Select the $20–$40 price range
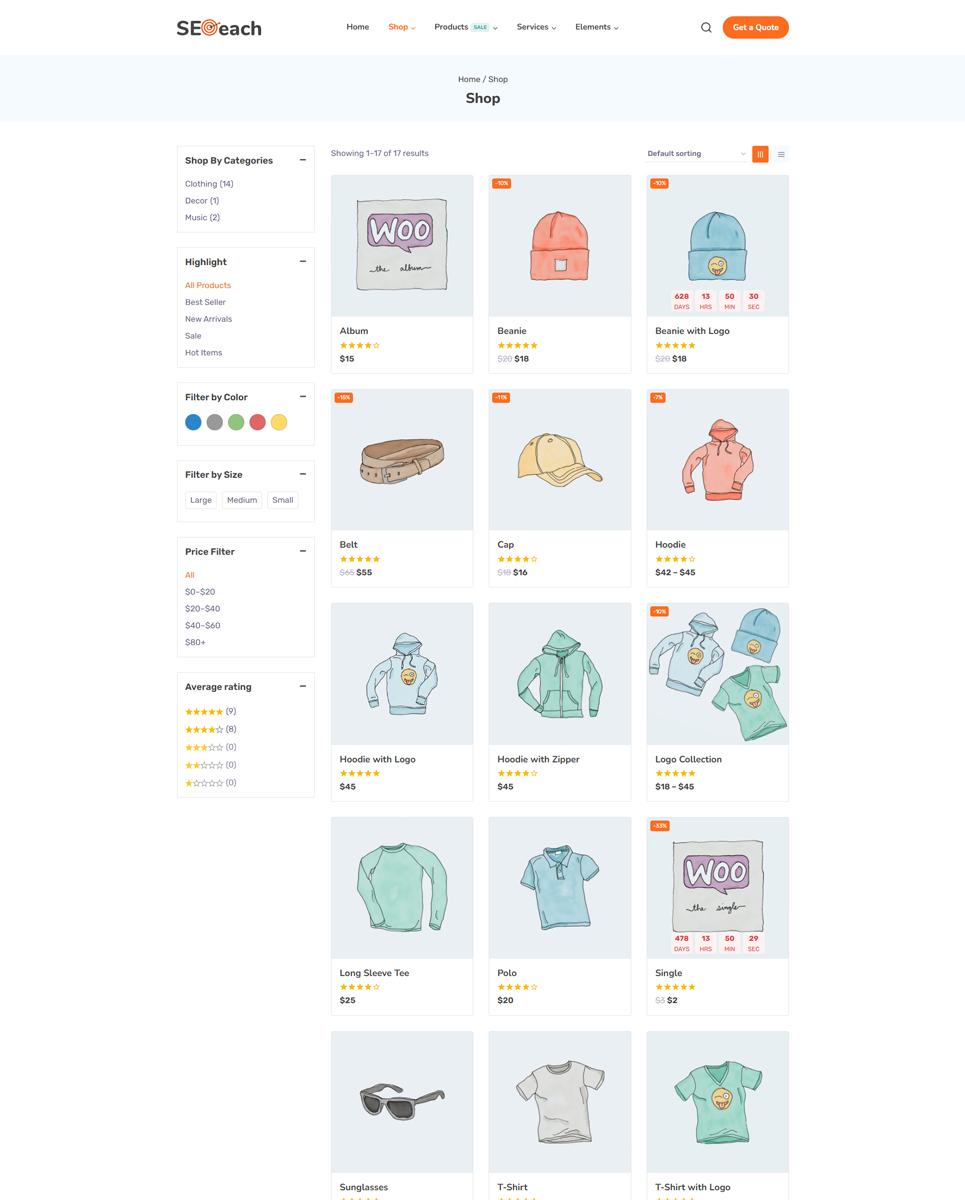The width and height of the screenshot is (965, 1200). tap(202, 609)
